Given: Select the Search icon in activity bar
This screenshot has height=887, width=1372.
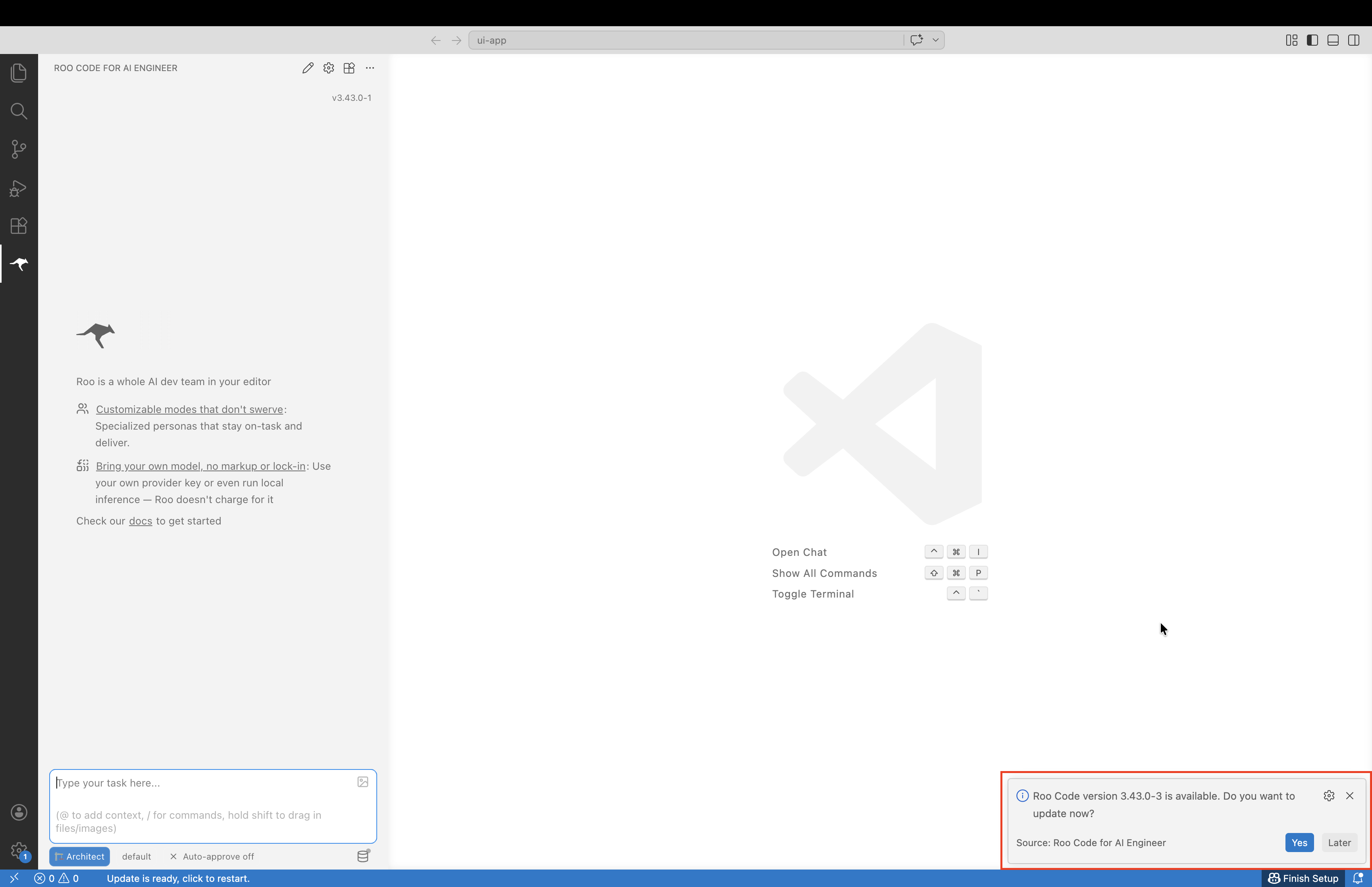Looking at the screenshot, I should (18, 111).
